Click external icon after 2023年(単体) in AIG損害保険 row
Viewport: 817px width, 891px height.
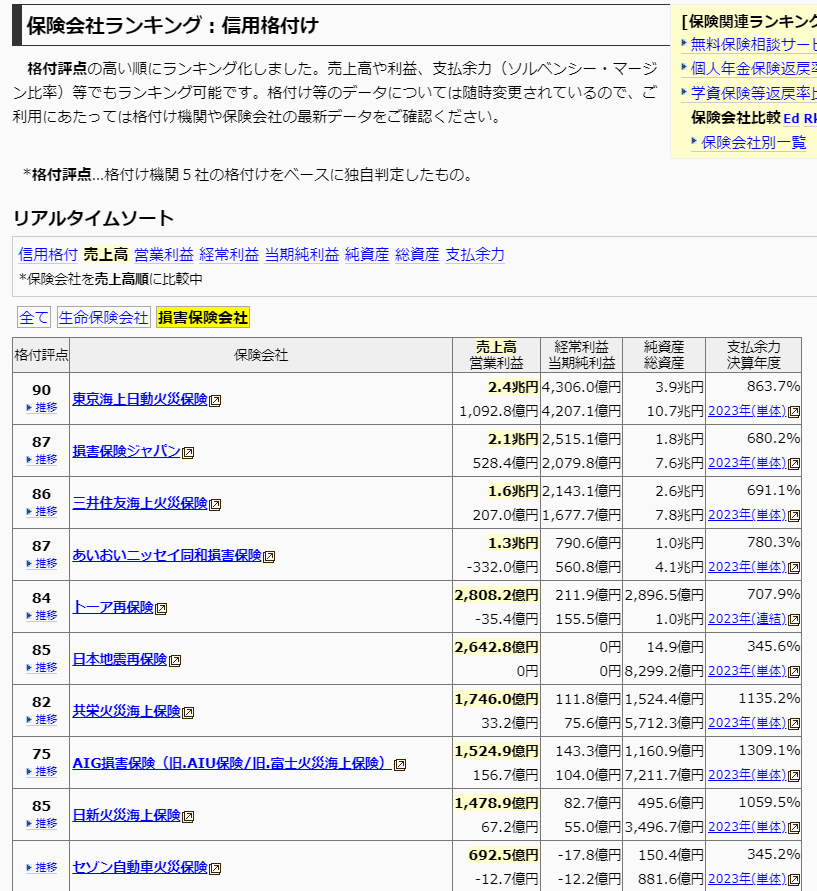[x=794, y=776]
